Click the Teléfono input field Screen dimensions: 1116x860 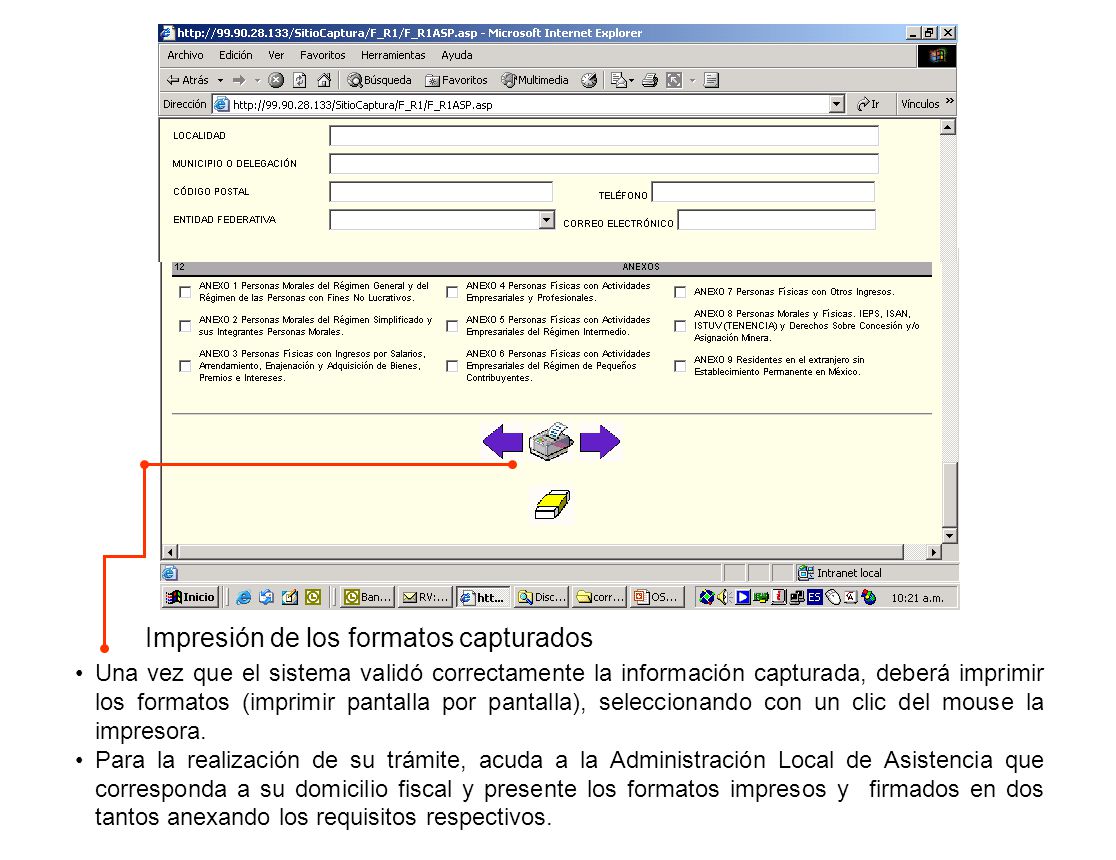click(763, 192)
